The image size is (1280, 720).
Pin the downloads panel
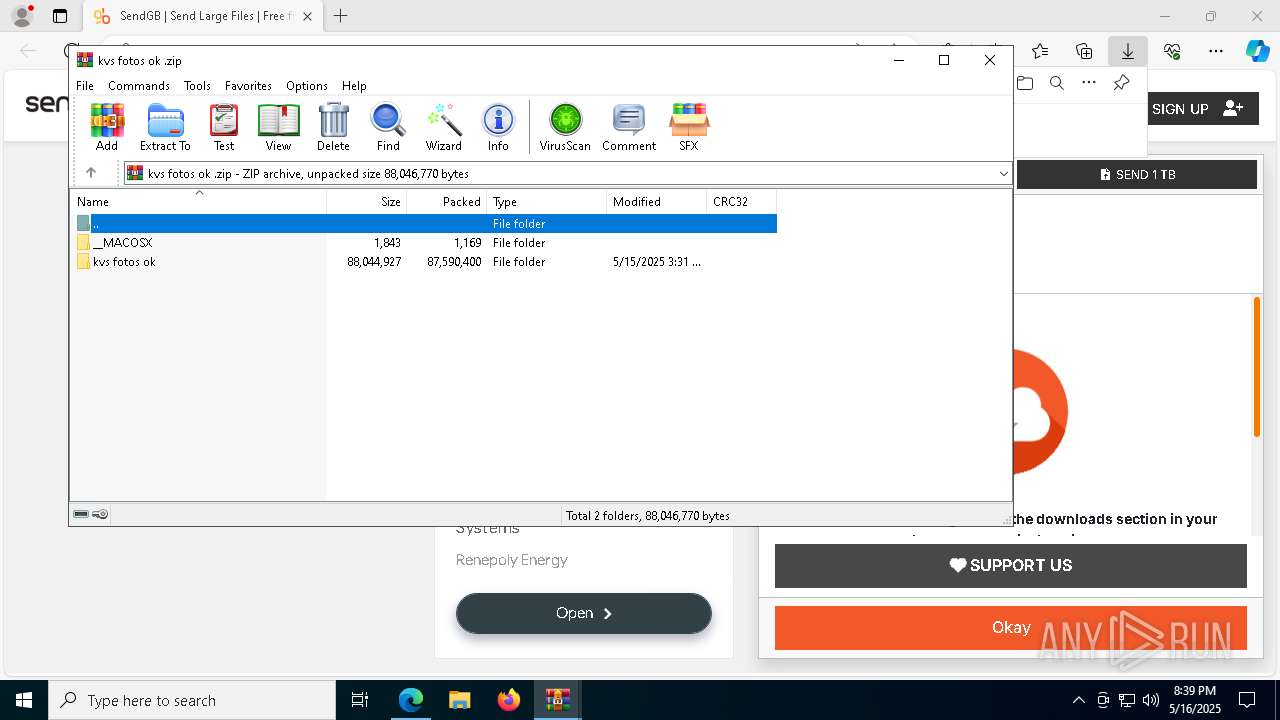click(1121, 83)
